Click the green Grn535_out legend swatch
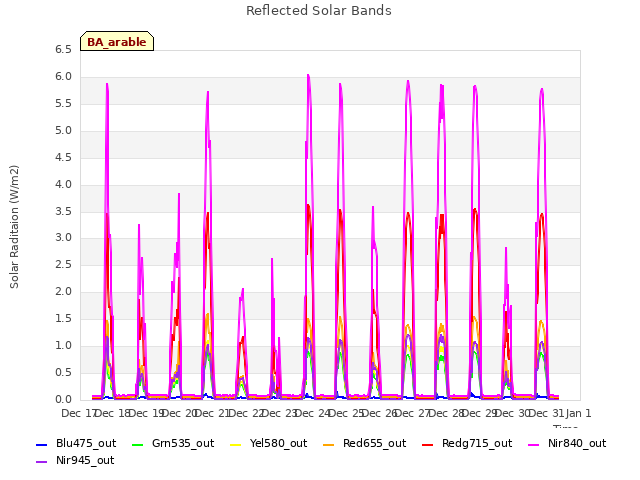This screenshot has width=640, height=480. [x=138, y=444]
